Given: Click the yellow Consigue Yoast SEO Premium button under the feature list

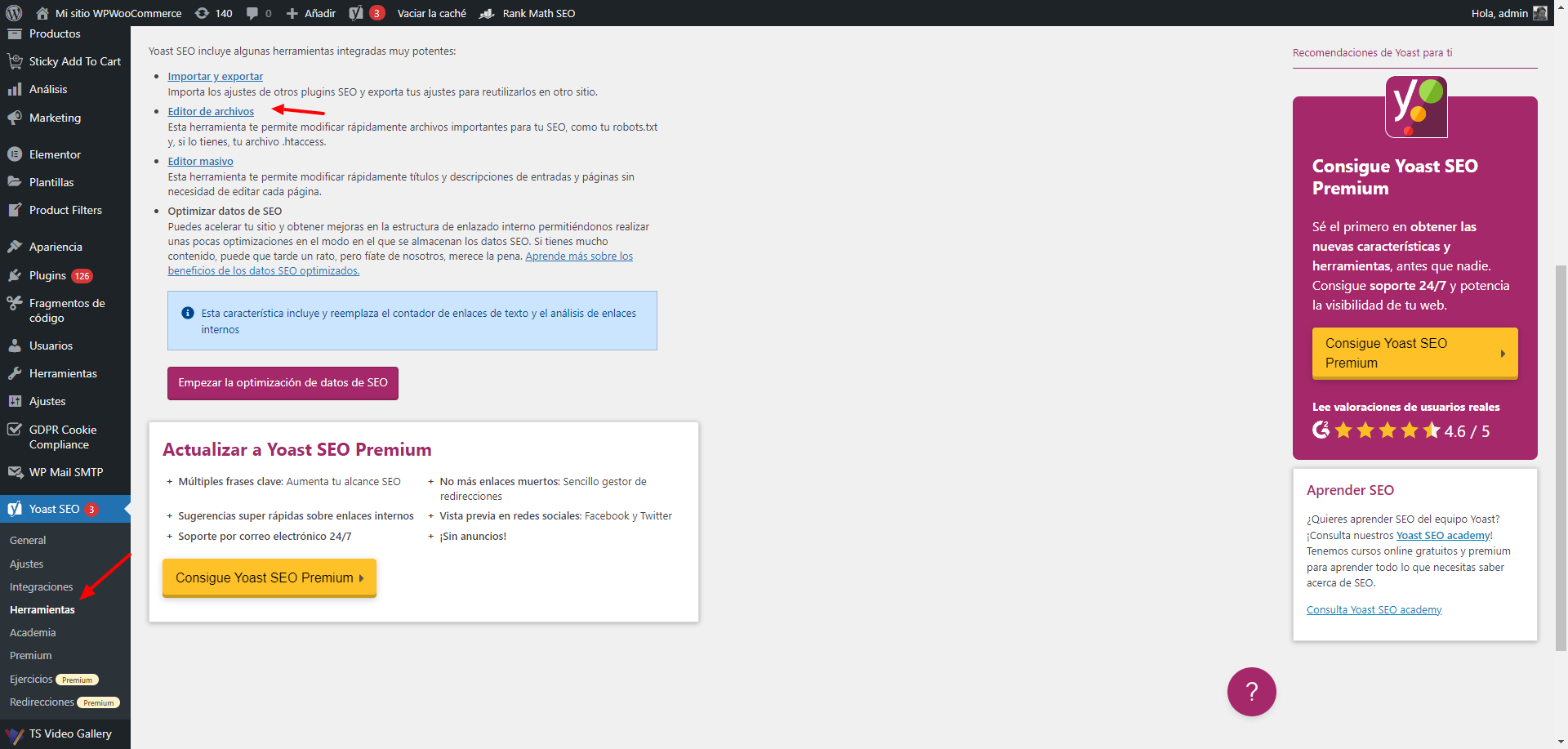Looking at the screenshot, I should click(x=269, y=577).
